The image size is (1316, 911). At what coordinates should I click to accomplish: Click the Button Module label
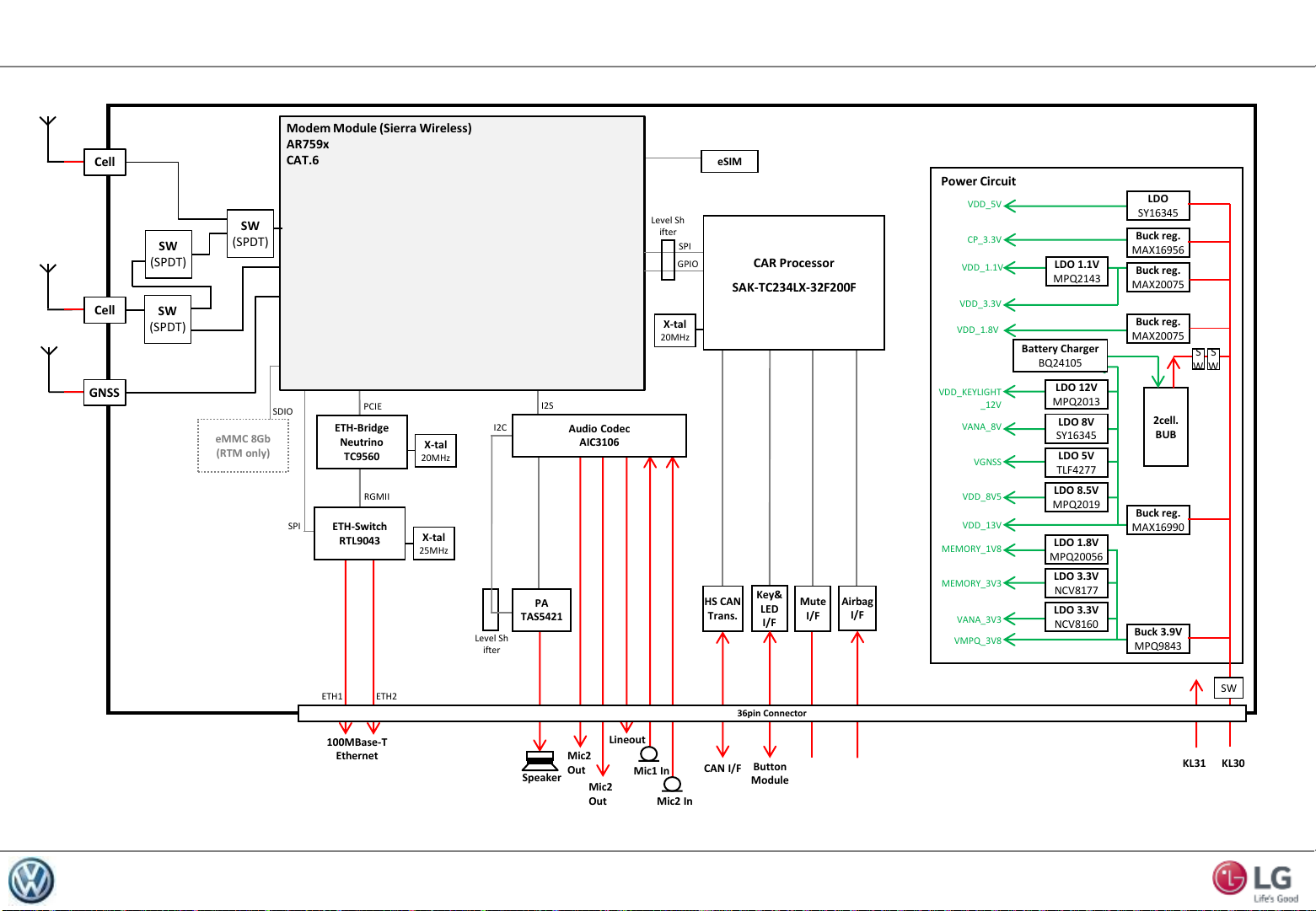coord(770,774)
